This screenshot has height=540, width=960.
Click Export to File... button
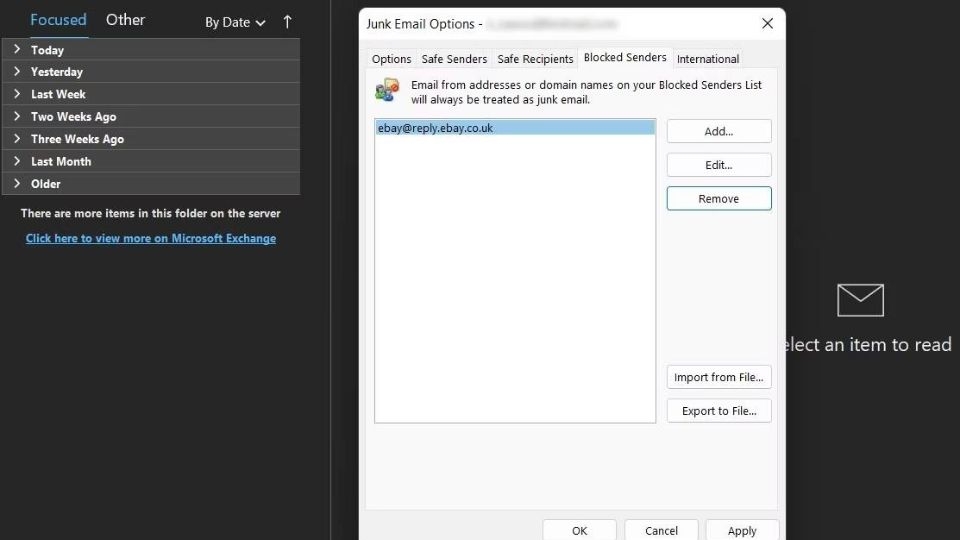(x=719, y=411)
